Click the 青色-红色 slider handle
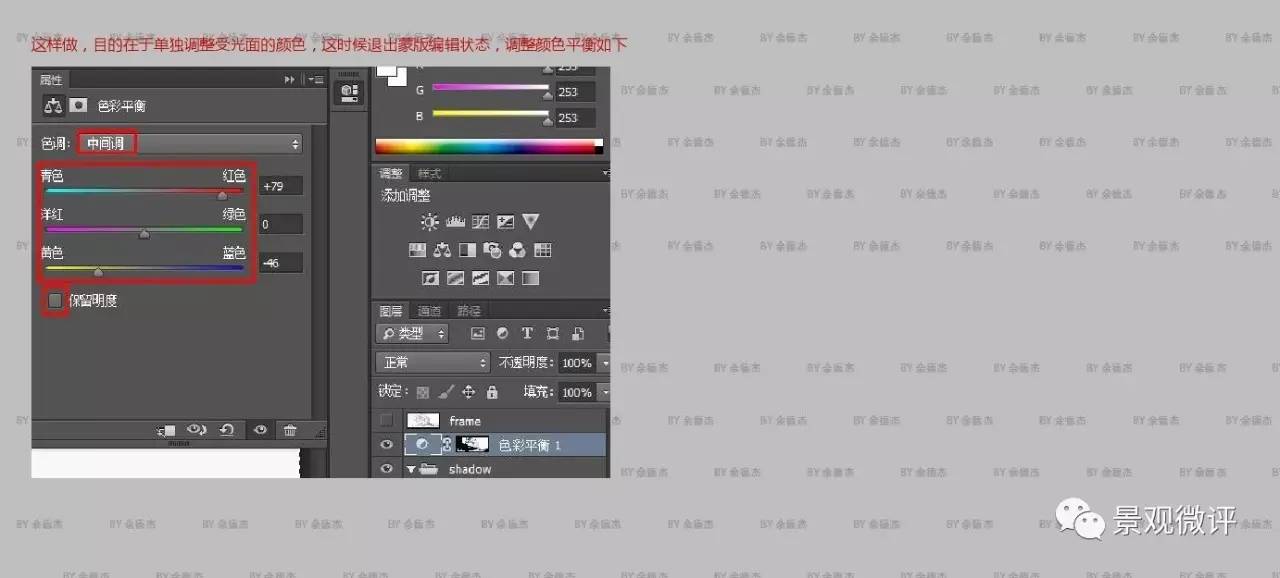The width and height of the screenshot is (1280, 578). click(x=222, y=195)
